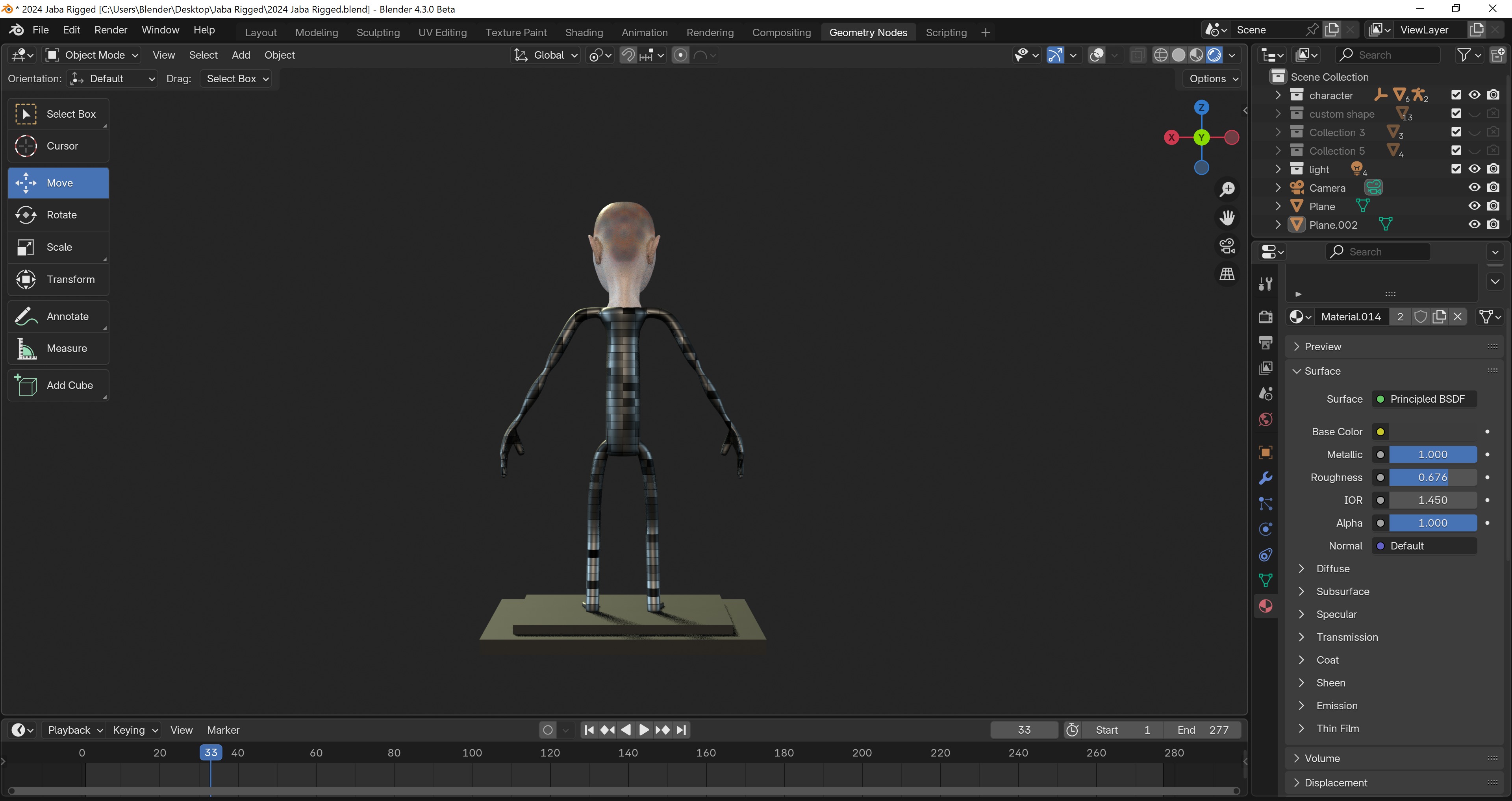Click the pan view hand icon
Viewport: 1512px width, 801px height.
[x=1227, y=218]
